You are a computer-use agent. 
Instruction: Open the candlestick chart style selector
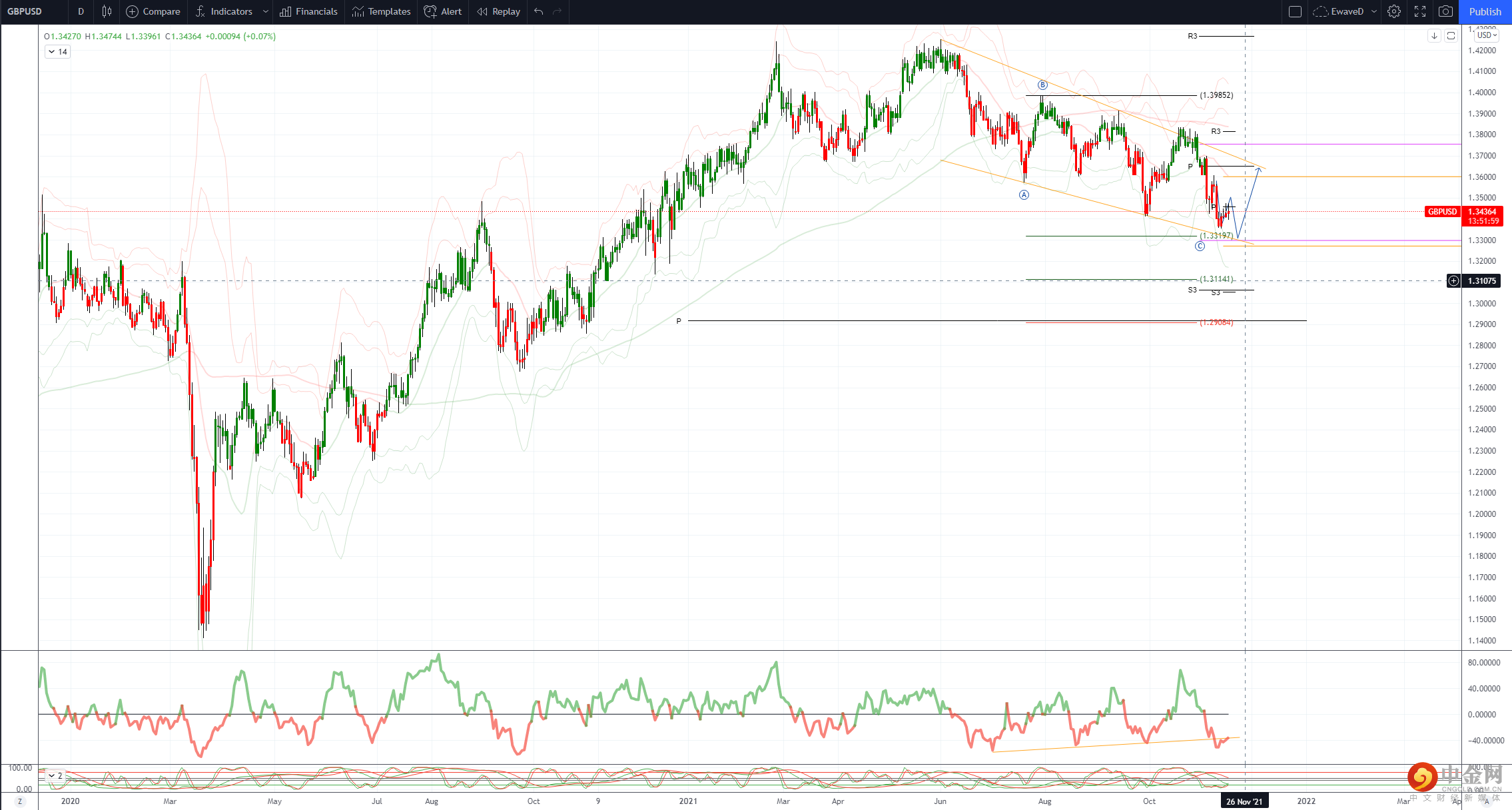point(107,11)
